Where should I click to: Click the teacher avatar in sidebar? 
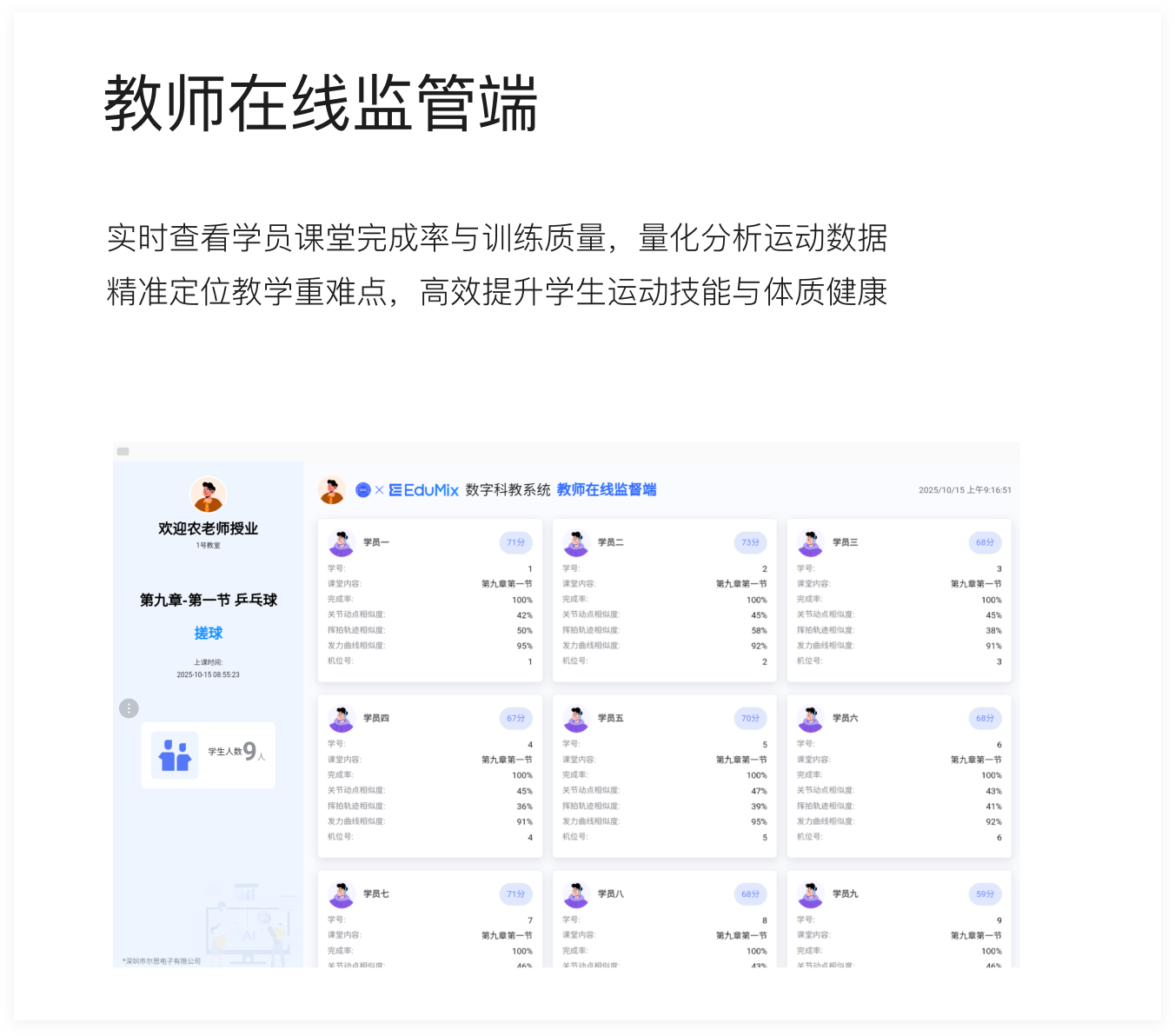pyautogui.click(x=208, y=495)
